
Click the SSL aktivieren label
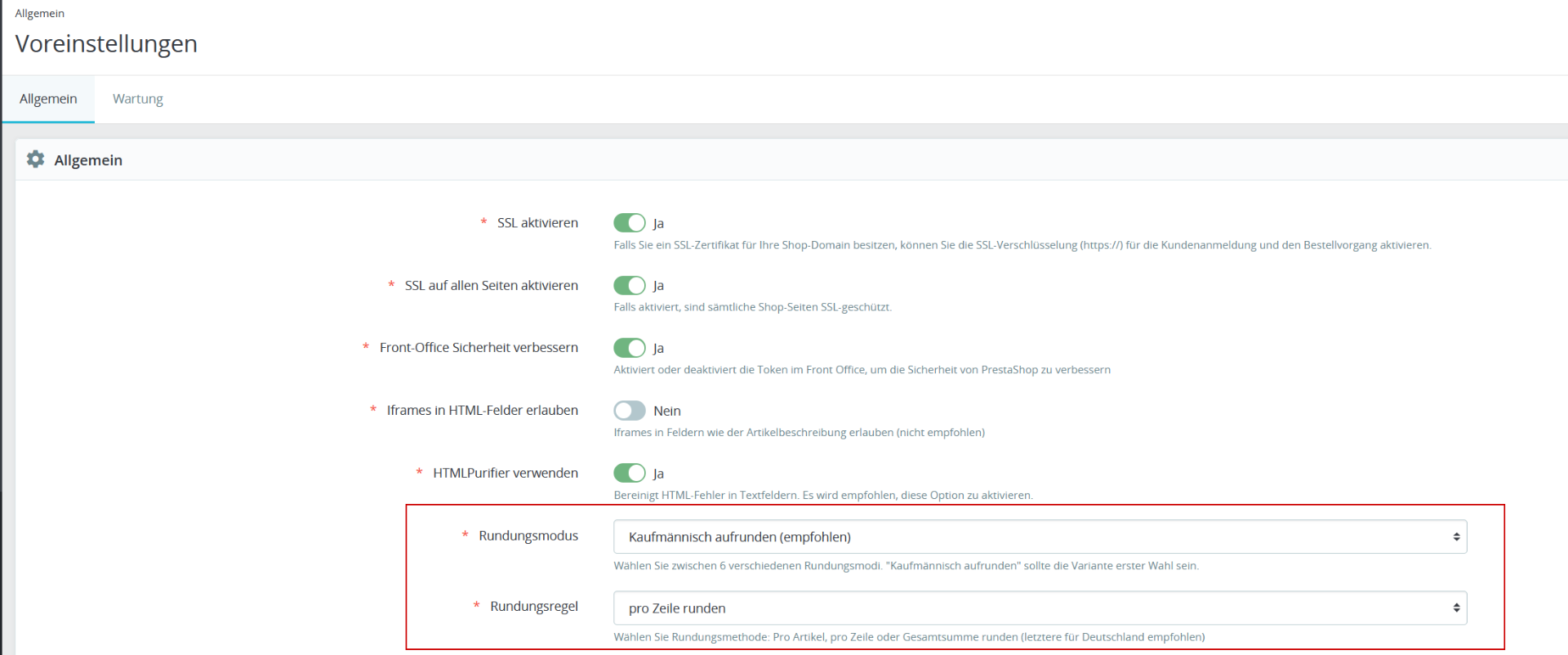(537, 223)
